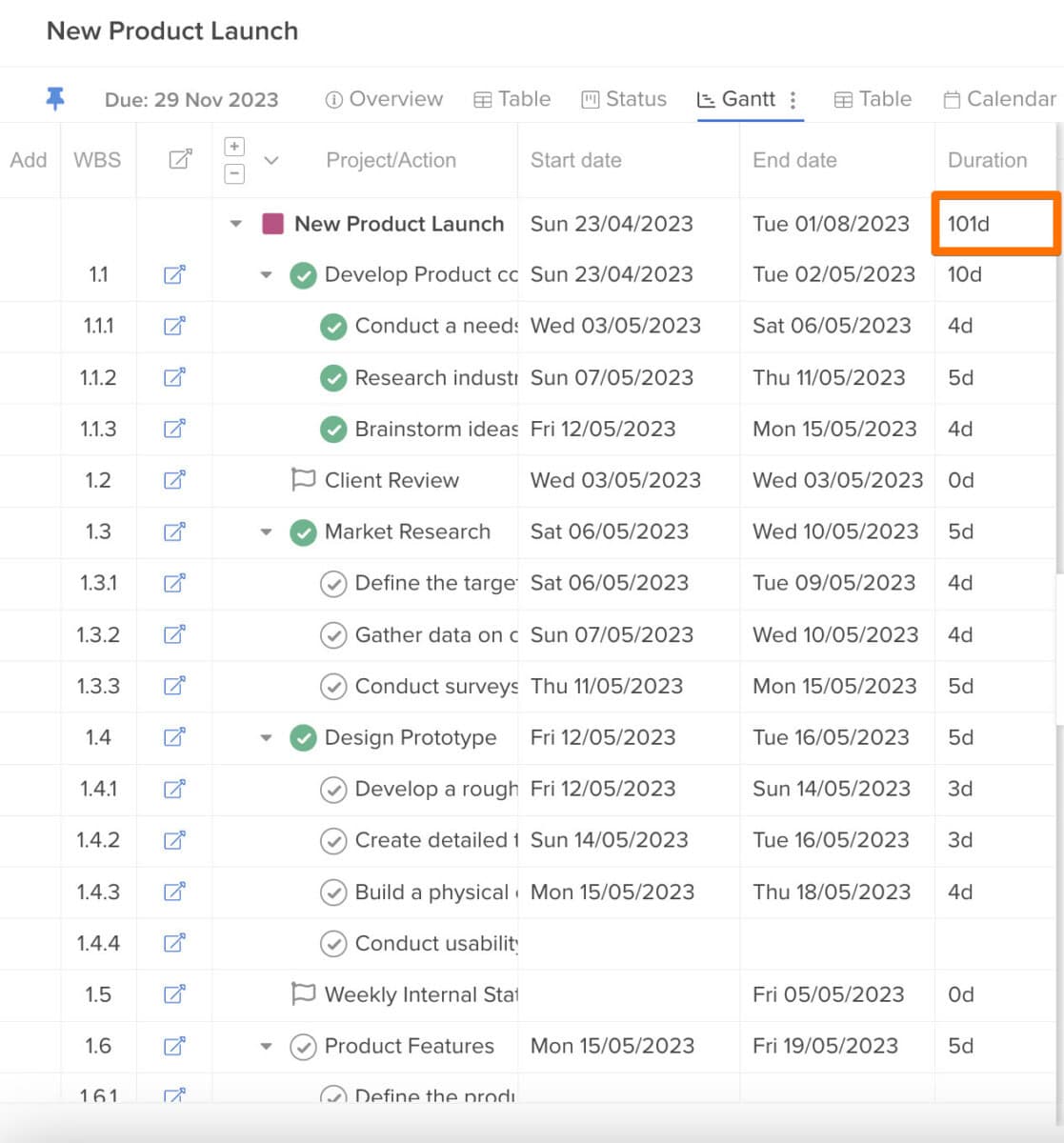Open details icon for WBS 1.4.2
Viewport: 1064px width, 1143px height.
(x=174, y=840)
